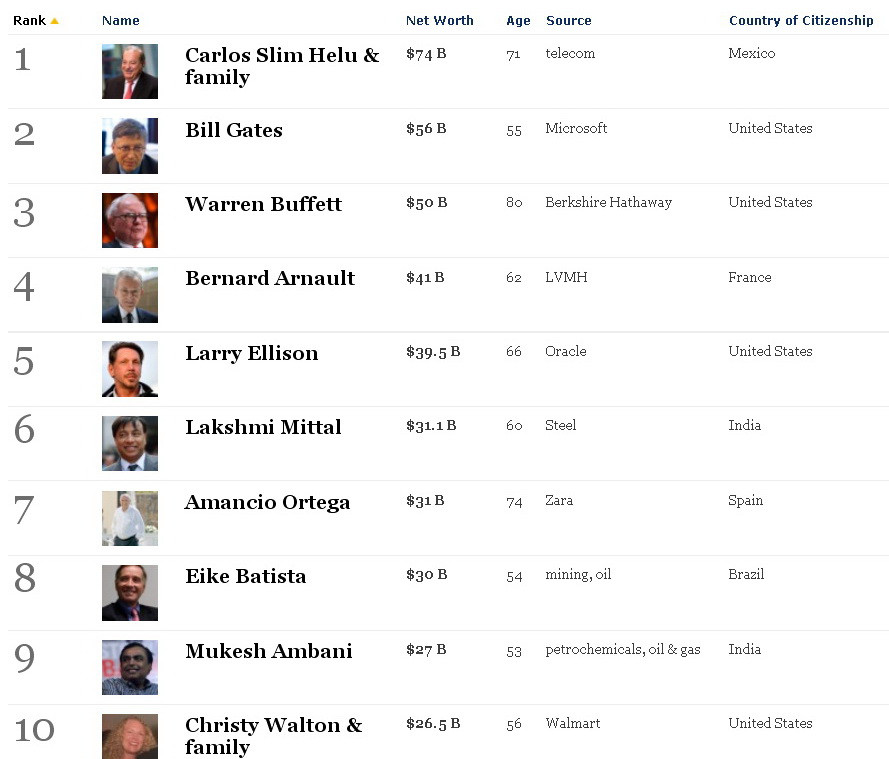Click Larry Ellison's portrait image
Screen dimensions: 889x759
[x=129, y=369]
